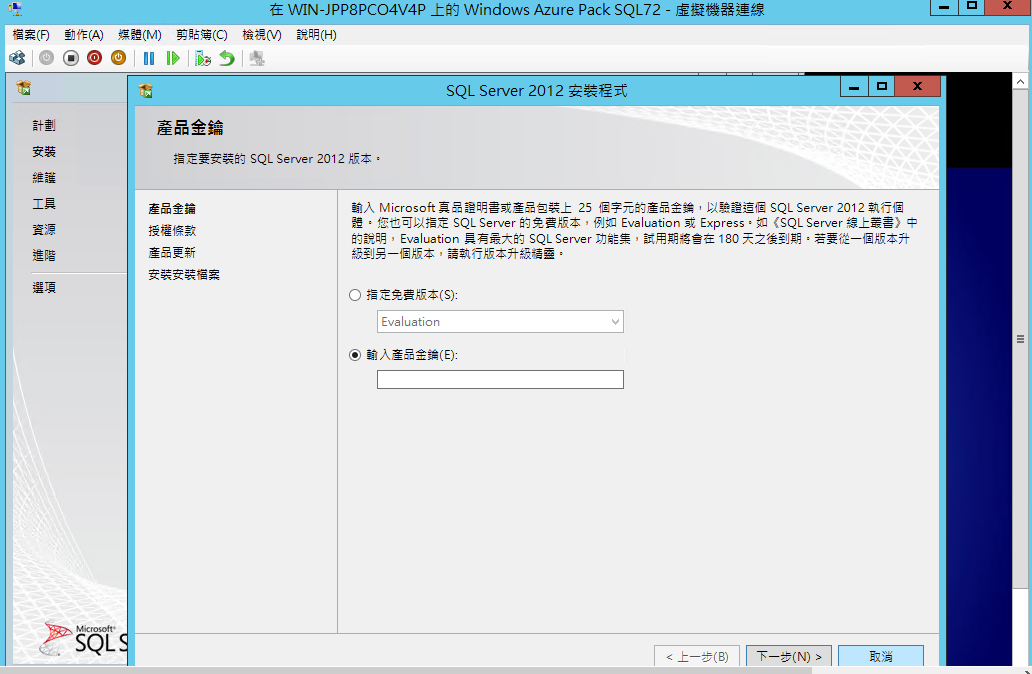Image resolution: width=1032 pixels, height=674 pixels.
Task: Click the 產品金鑰 step in wizard list
Action: 172,209
